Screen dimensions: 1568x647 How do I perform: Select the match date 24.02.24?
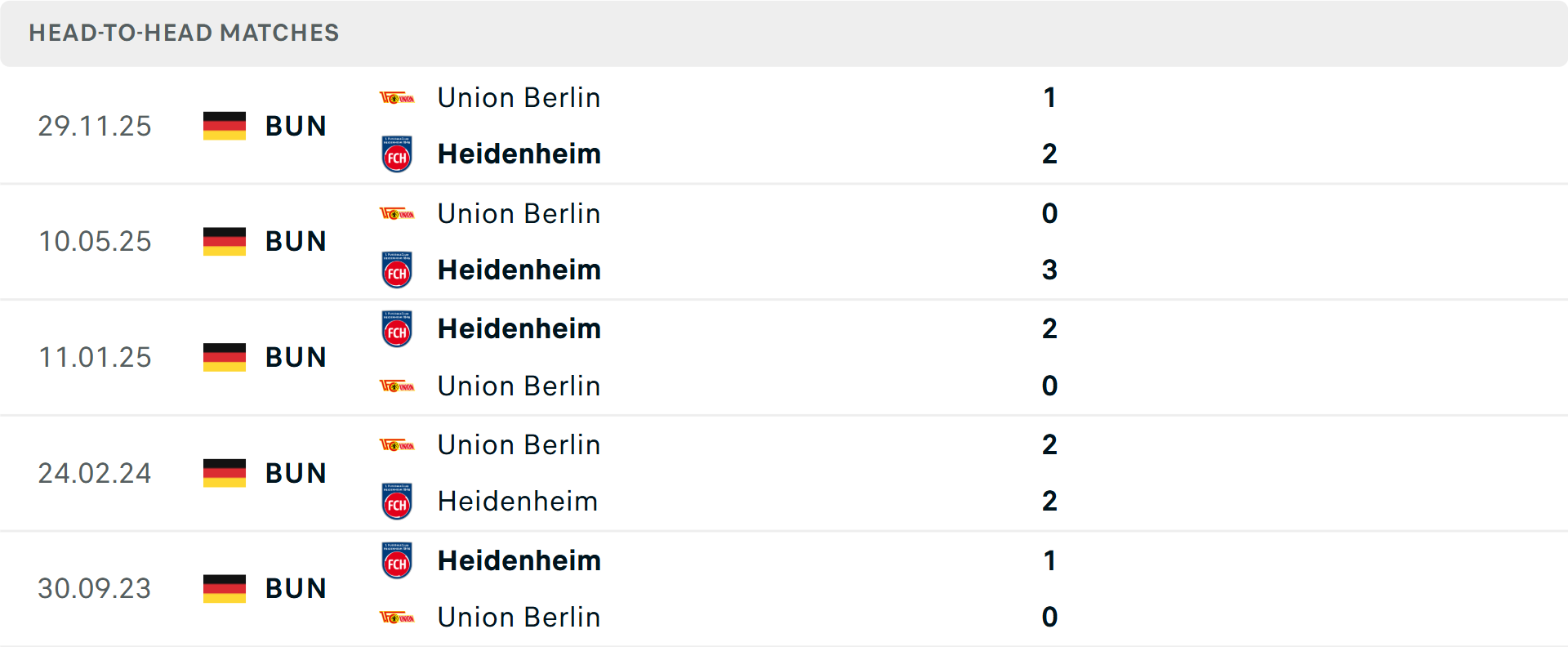pyautogui.click(x=95, y=472)
